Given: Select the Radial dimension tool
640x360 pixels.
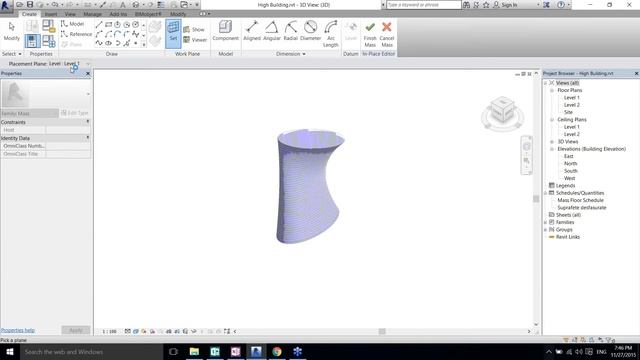Looking at the screenshot, I should 291,31.
